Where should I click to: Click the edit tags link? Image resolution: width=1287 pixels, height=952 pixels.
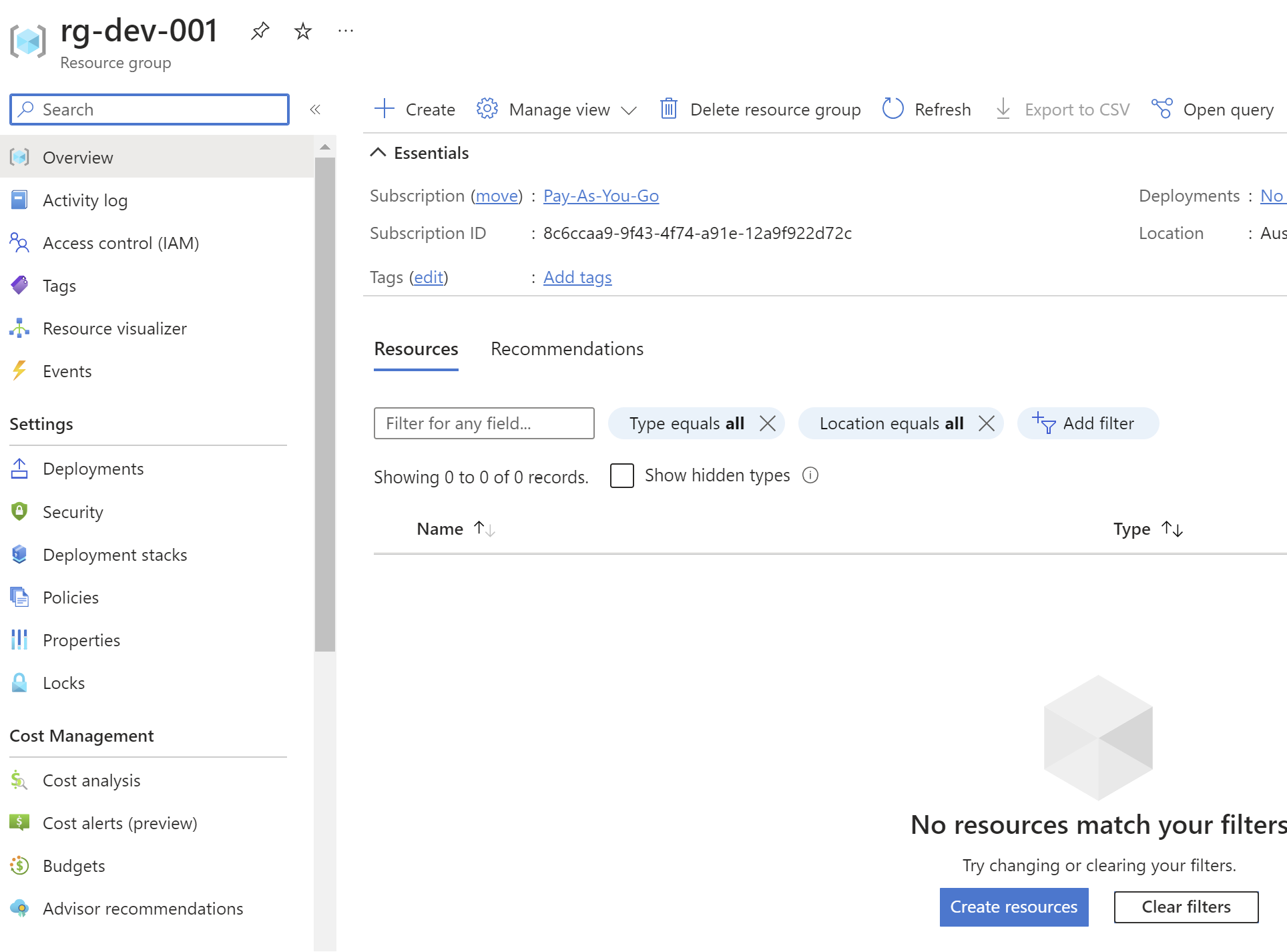(x=429, y=277)
